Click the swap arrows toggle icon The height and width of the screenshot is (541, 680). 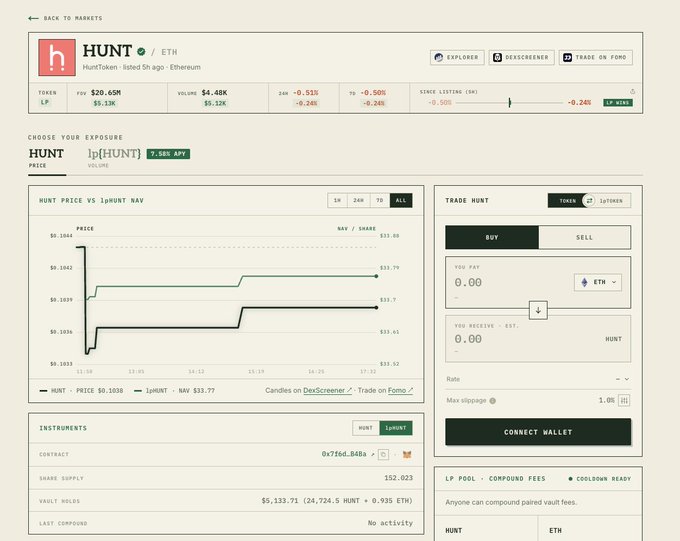coord(589,200)
